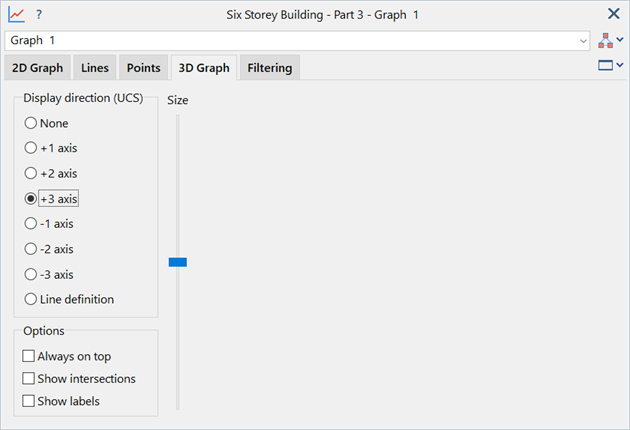Select the None display direction
The image size is (630, 430).
click(46, 123)
